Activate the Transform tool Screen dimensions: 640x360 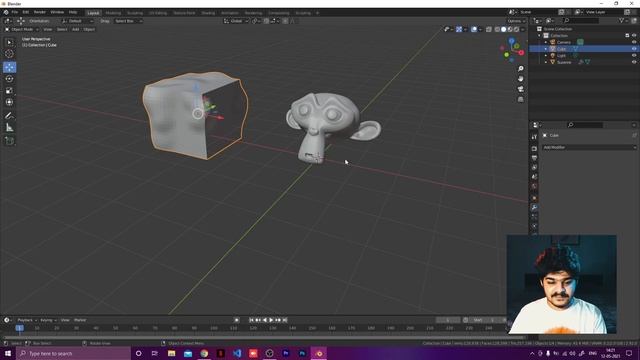9,102
